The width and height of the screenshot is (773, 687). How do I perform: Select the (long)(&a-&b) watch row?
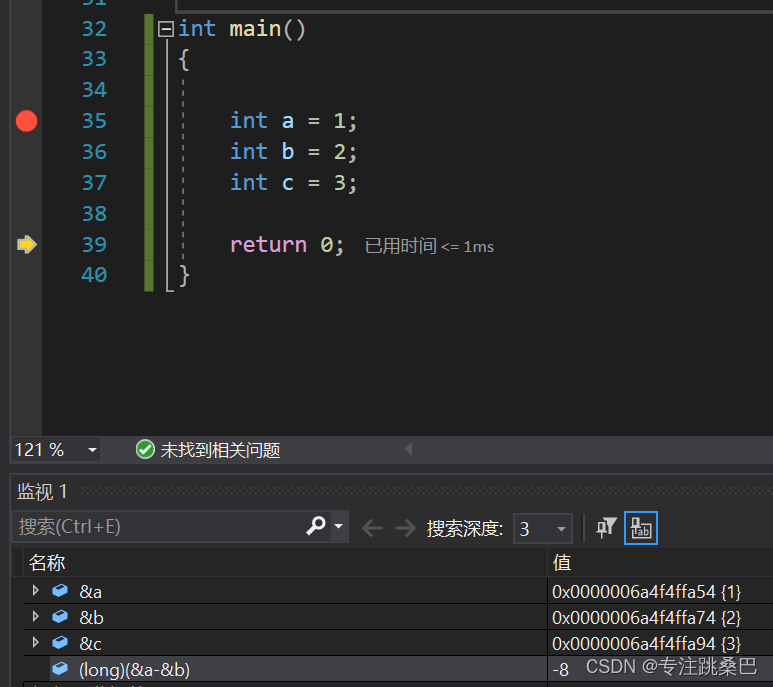tap(135, 669)
